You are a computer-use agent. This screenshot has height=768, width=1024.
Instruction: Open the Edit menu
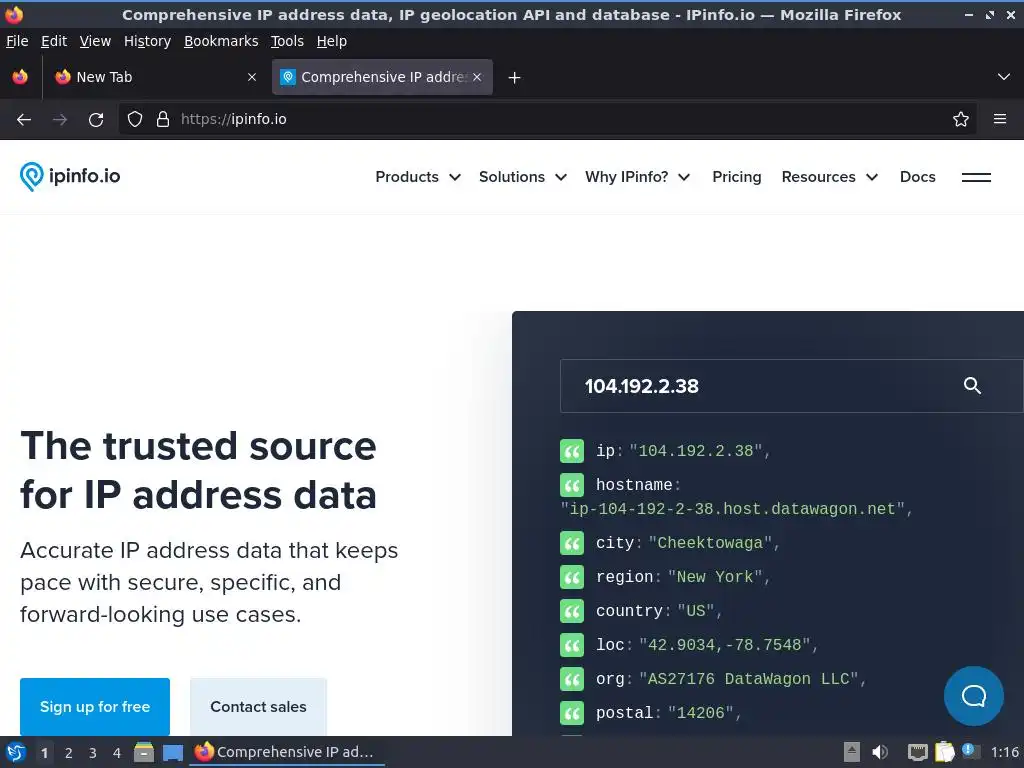pos(54,41)
